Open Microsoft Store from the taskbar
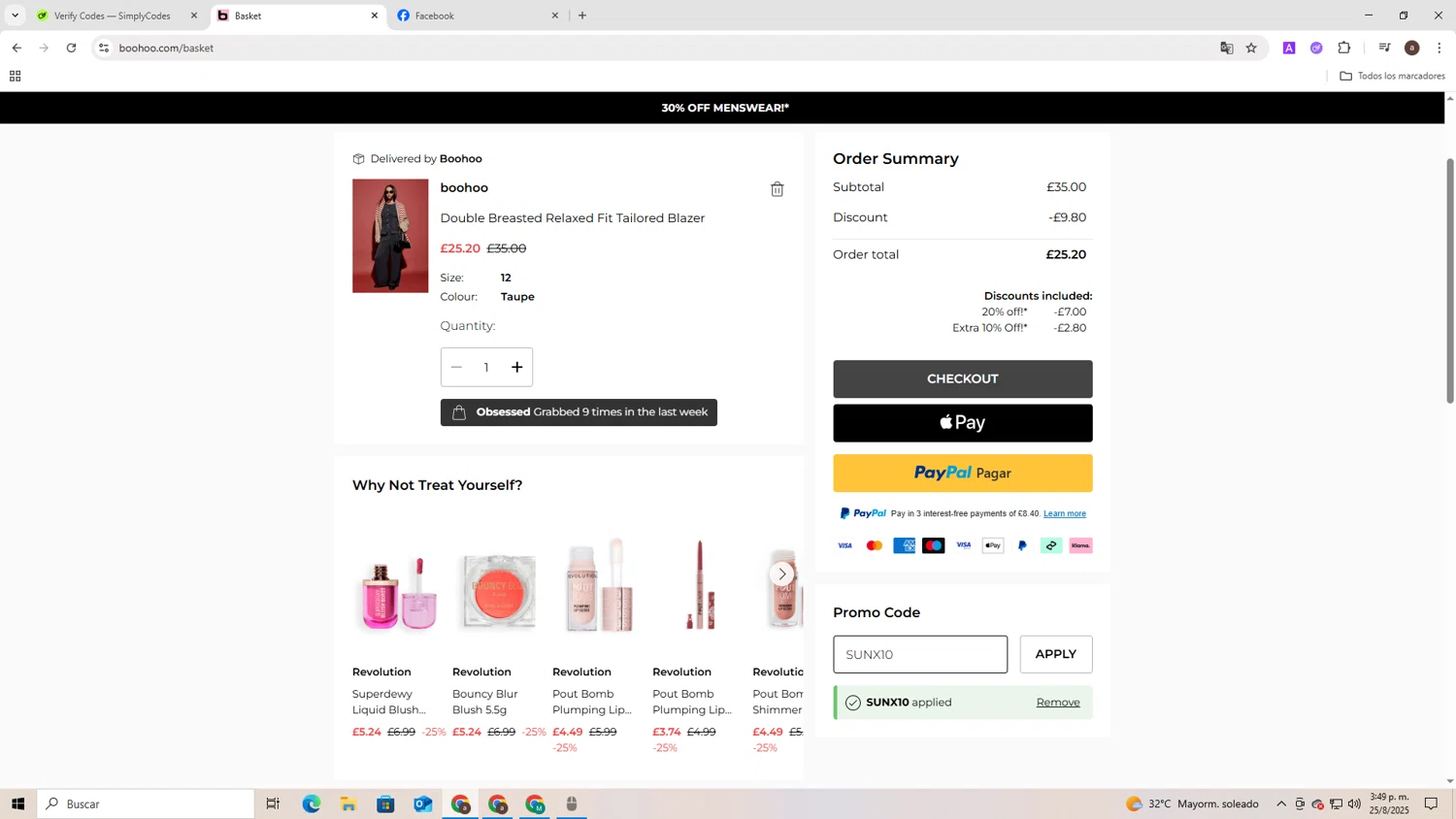This screenshot has width=1456, height=819. 385,803
